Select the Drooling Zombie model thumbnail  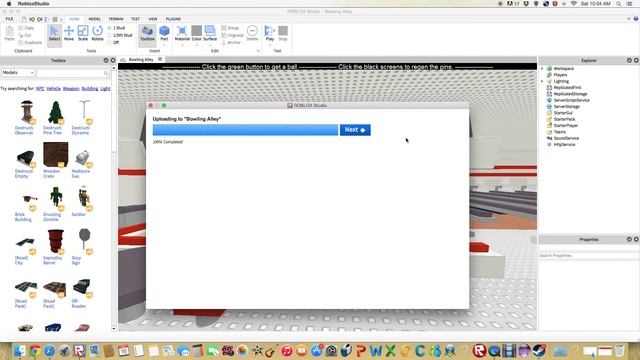coord(56,198)
